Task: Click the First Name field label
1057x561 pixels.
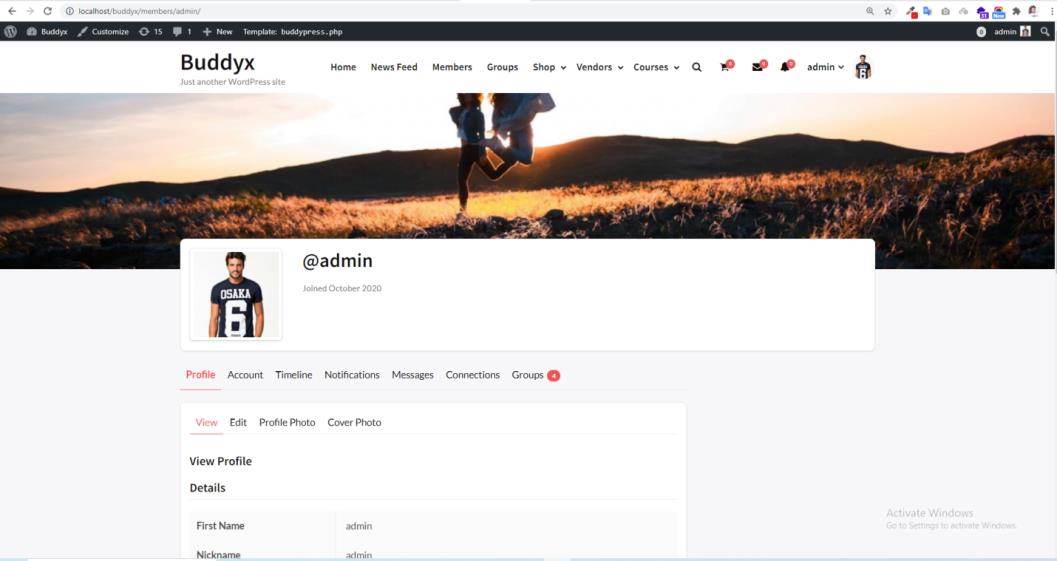Action: 220,526
